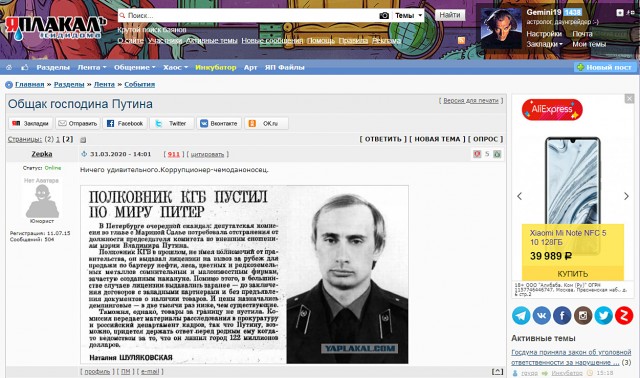Share the topic via Facebook button
This screenshot has height=378, width=640.
point(125,123)
